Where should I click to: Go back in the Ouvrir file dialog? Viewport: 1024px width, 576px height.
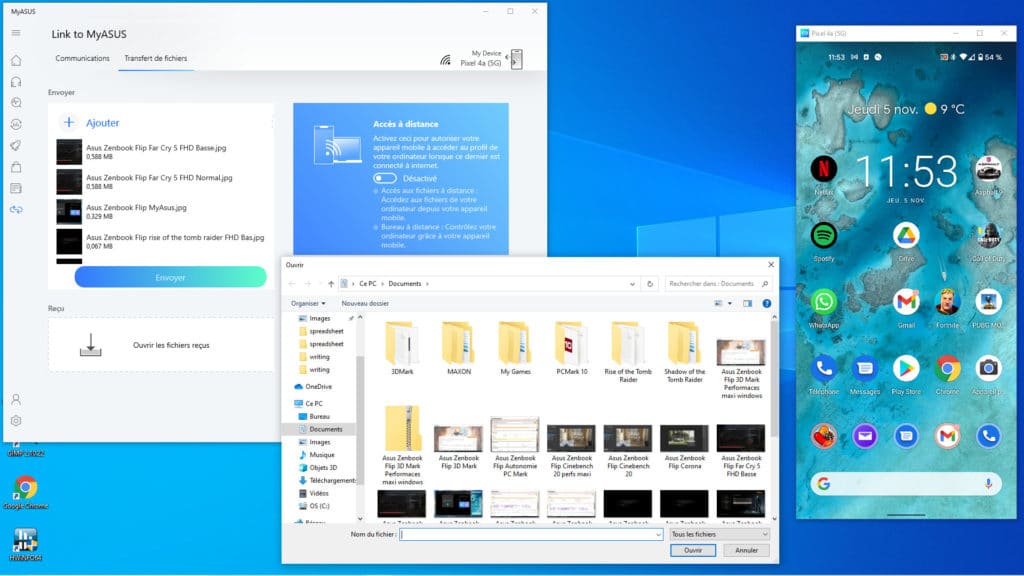(292, 283)
